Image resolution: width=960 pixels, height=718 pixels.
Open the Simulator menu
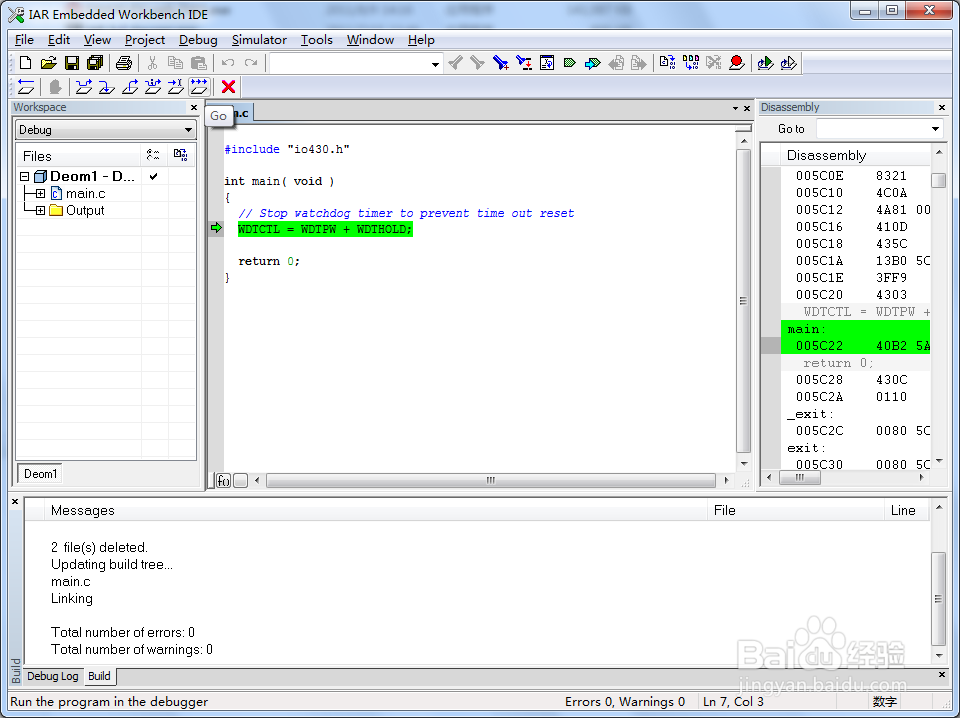[x=259, y=40]
